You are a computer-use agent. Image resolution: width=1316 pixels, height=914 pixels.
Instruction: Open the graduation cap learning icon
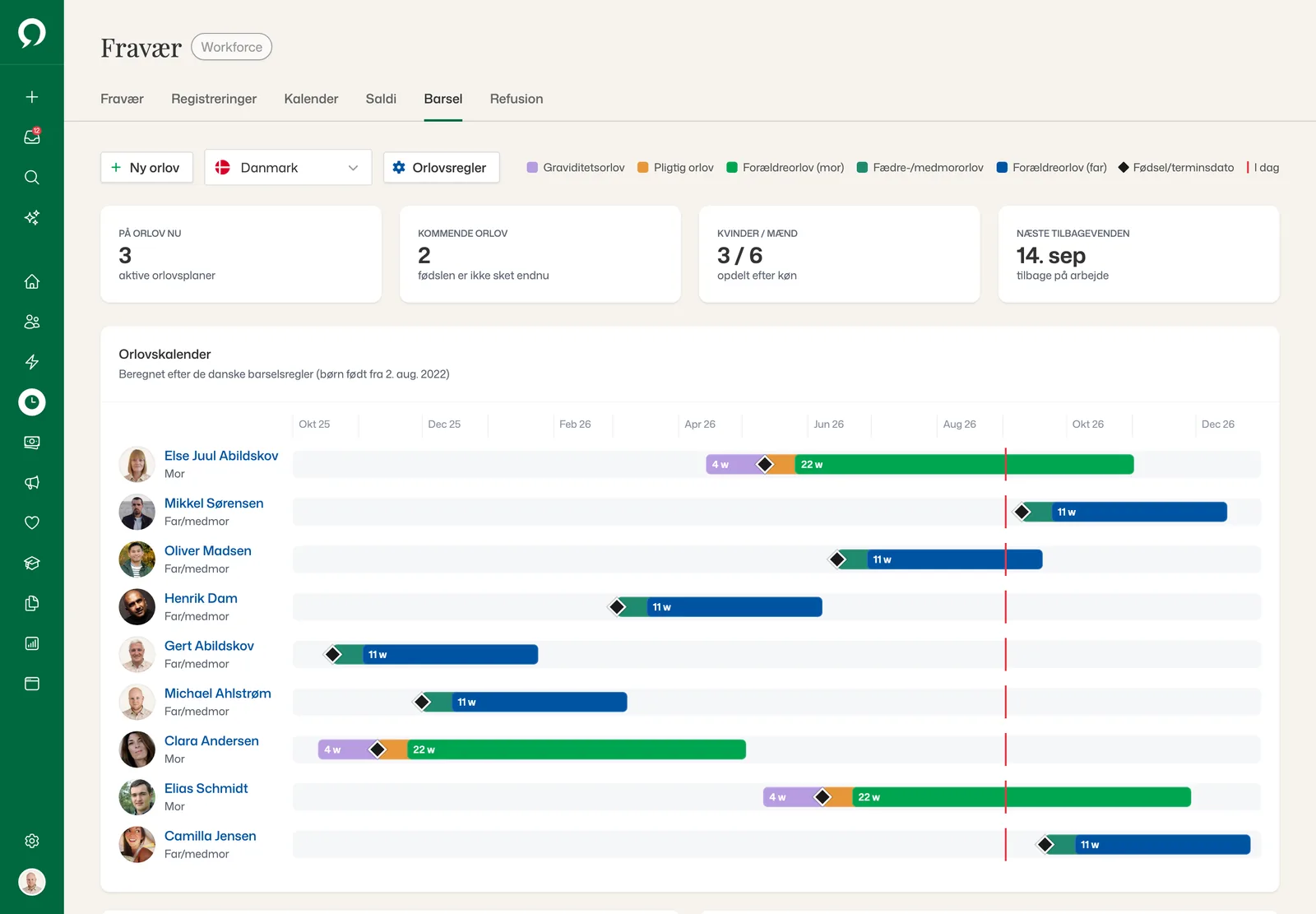32,563
